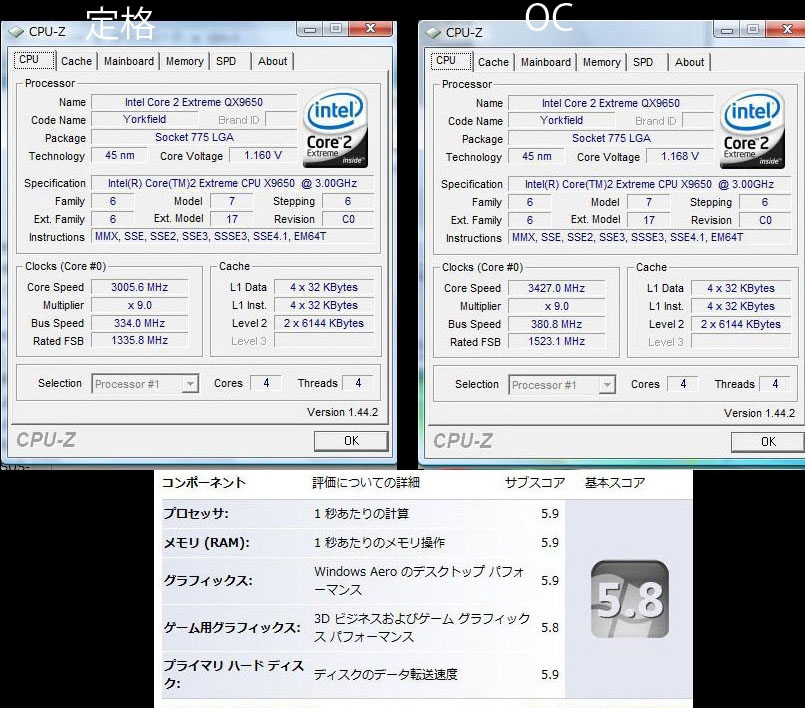805x708 pixels.
Task: Click the 45 nm Technology value in left window
Action: pyautogui.click(x=120, y=156)
